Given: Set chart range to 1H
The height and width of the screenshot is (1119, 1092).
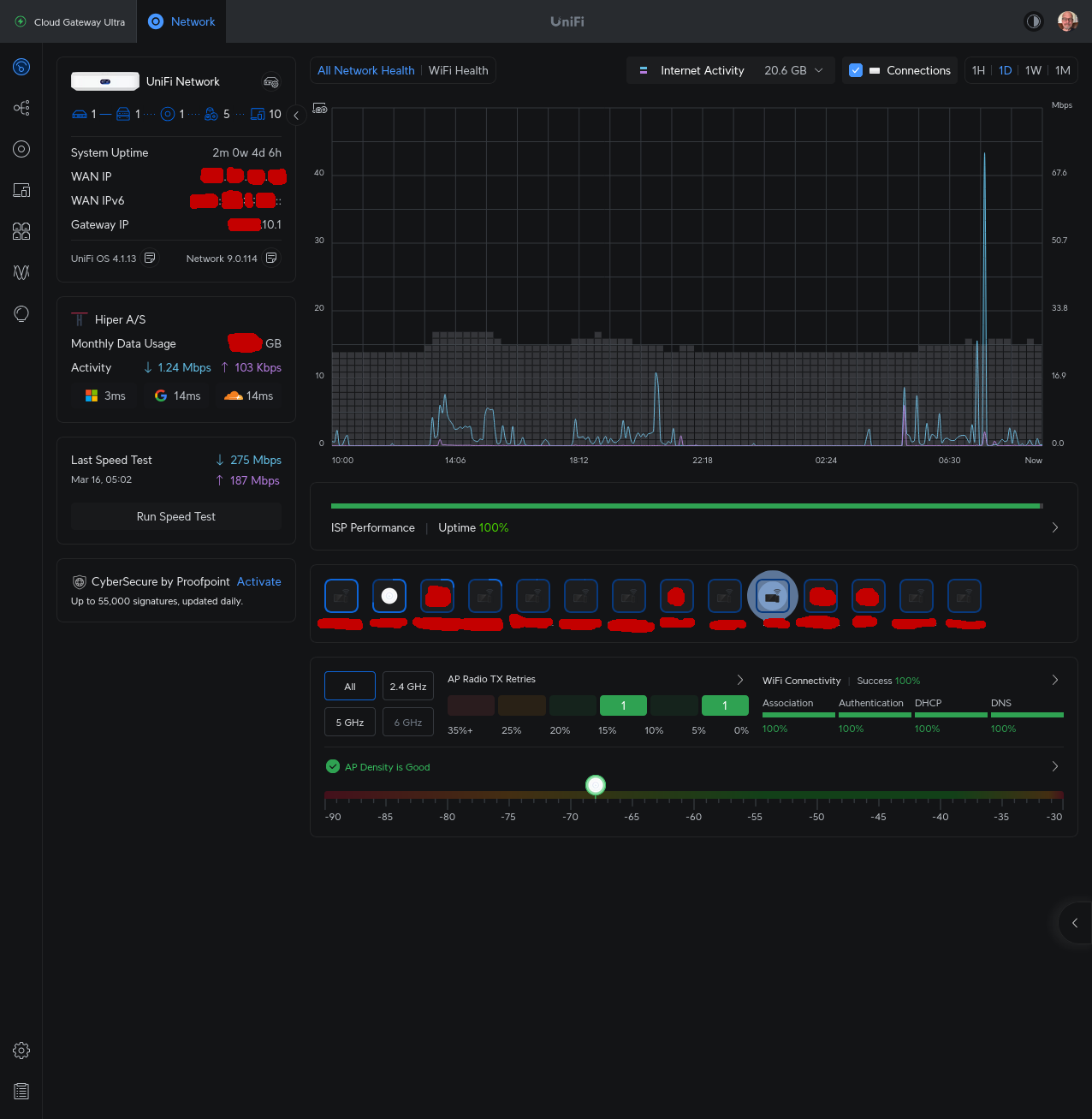Looking at the screenshot, I should pos(978,70).
